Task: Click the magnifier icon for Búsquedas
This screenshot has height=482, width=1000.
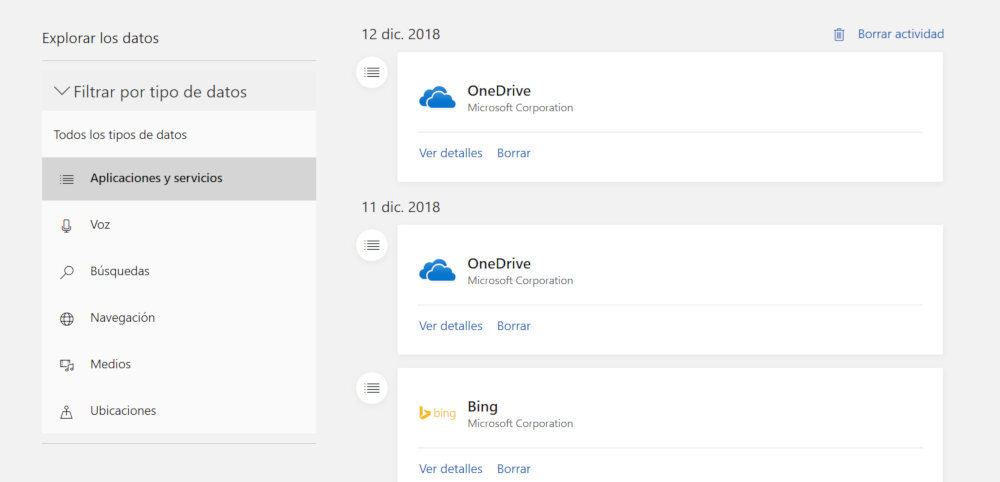Action: pos(67,272)
